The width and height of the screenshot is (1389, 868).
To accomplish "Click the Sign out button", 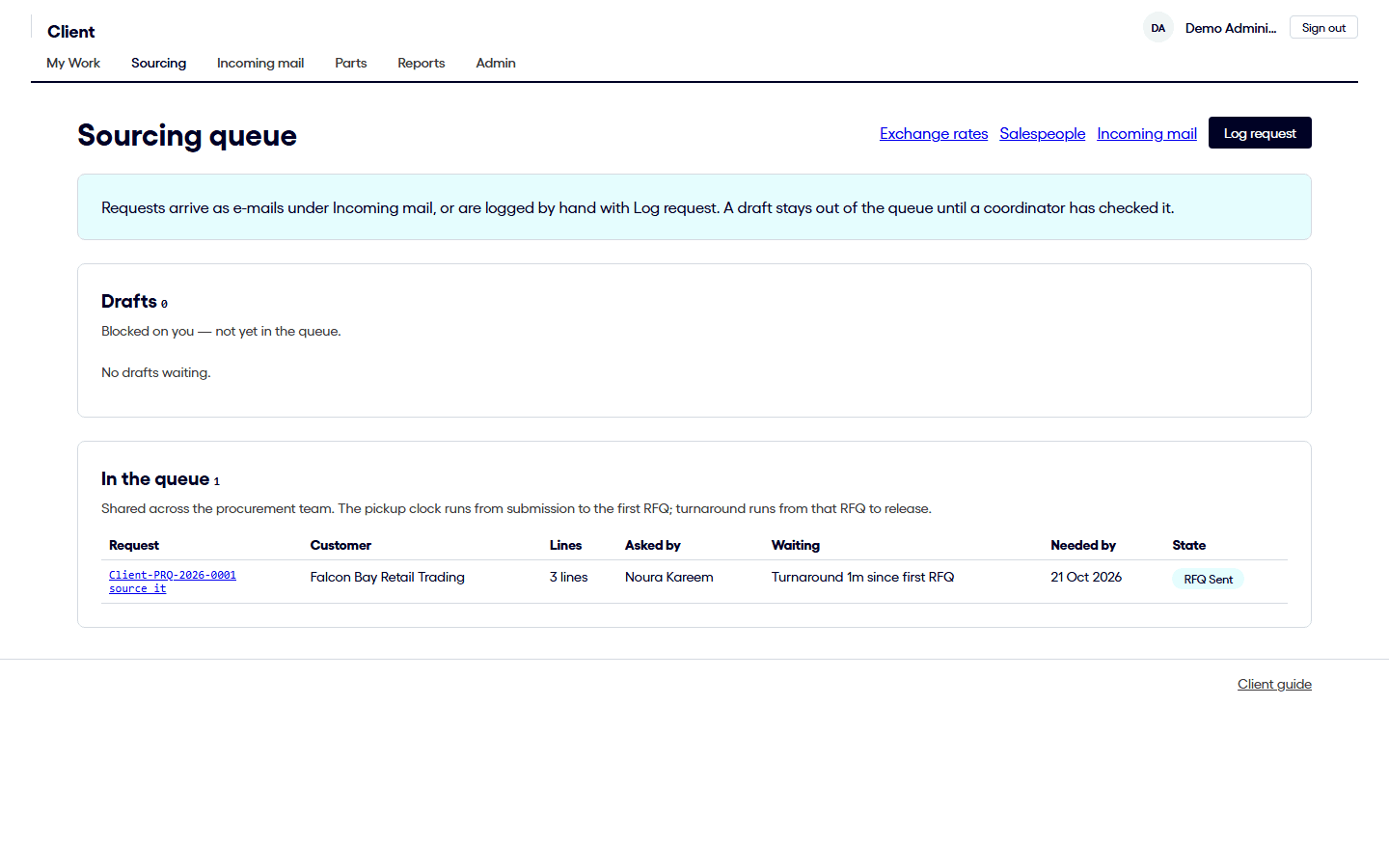I will [1323, 28].
